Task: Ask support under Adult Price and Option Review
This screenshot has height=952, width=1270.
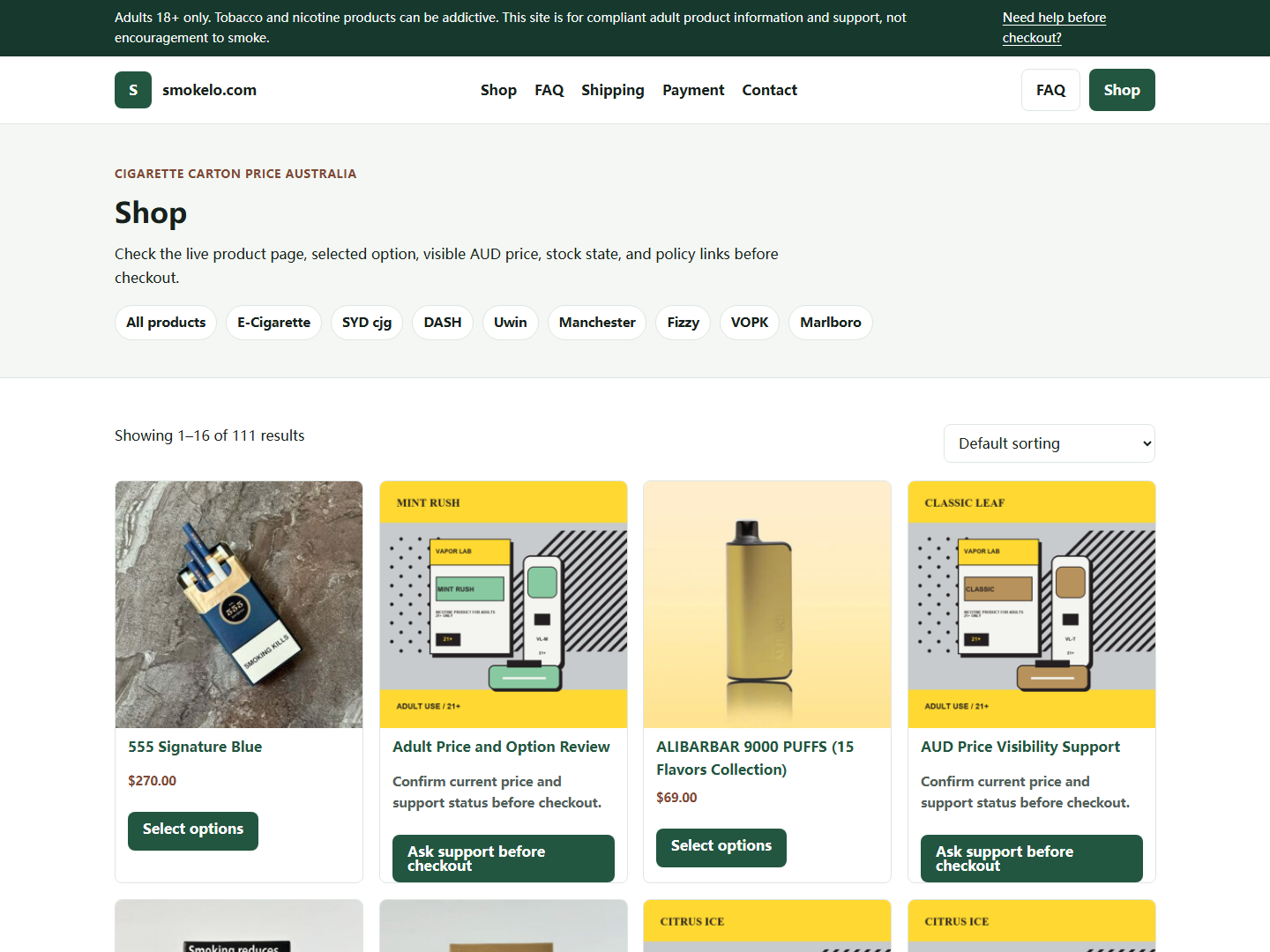Action: 504,859
